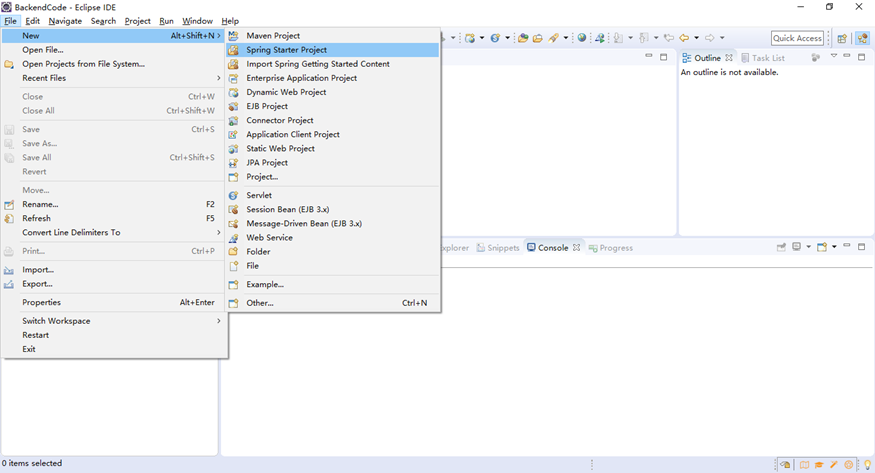Viewport: 875px width, 473px height.
Task: Click the Folder icon in New submenu
Action: pyautogui.click(x=233, y=252)
